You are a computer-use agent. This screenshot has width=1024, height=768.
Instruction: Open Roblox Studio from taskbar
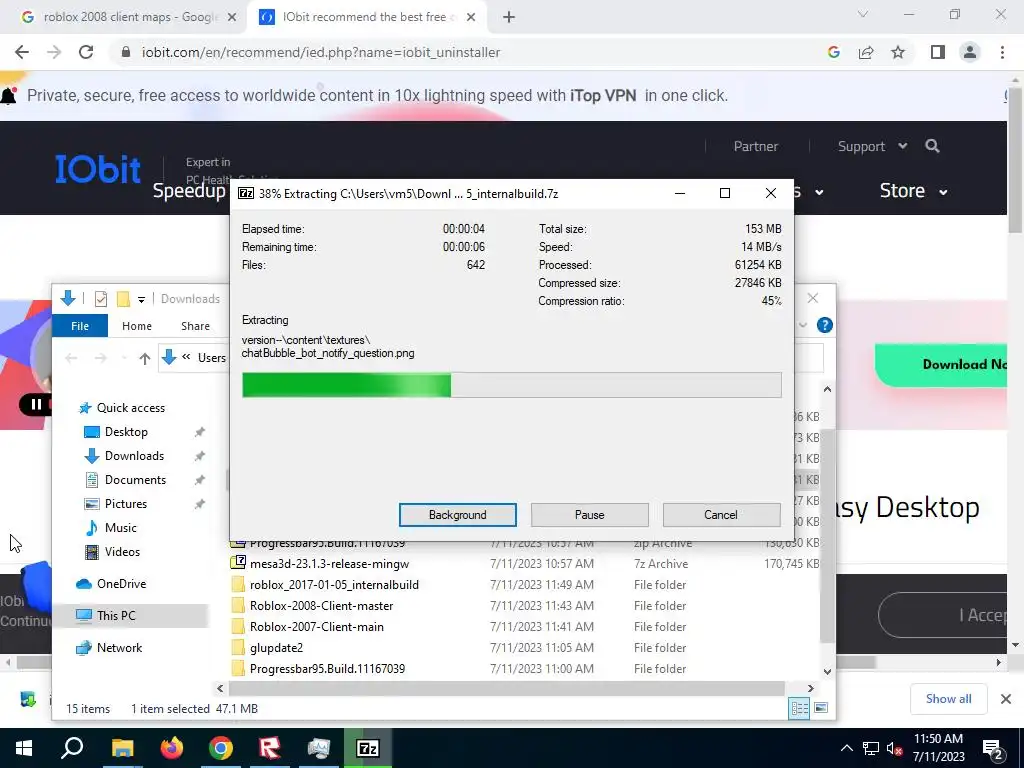[269, 748]
